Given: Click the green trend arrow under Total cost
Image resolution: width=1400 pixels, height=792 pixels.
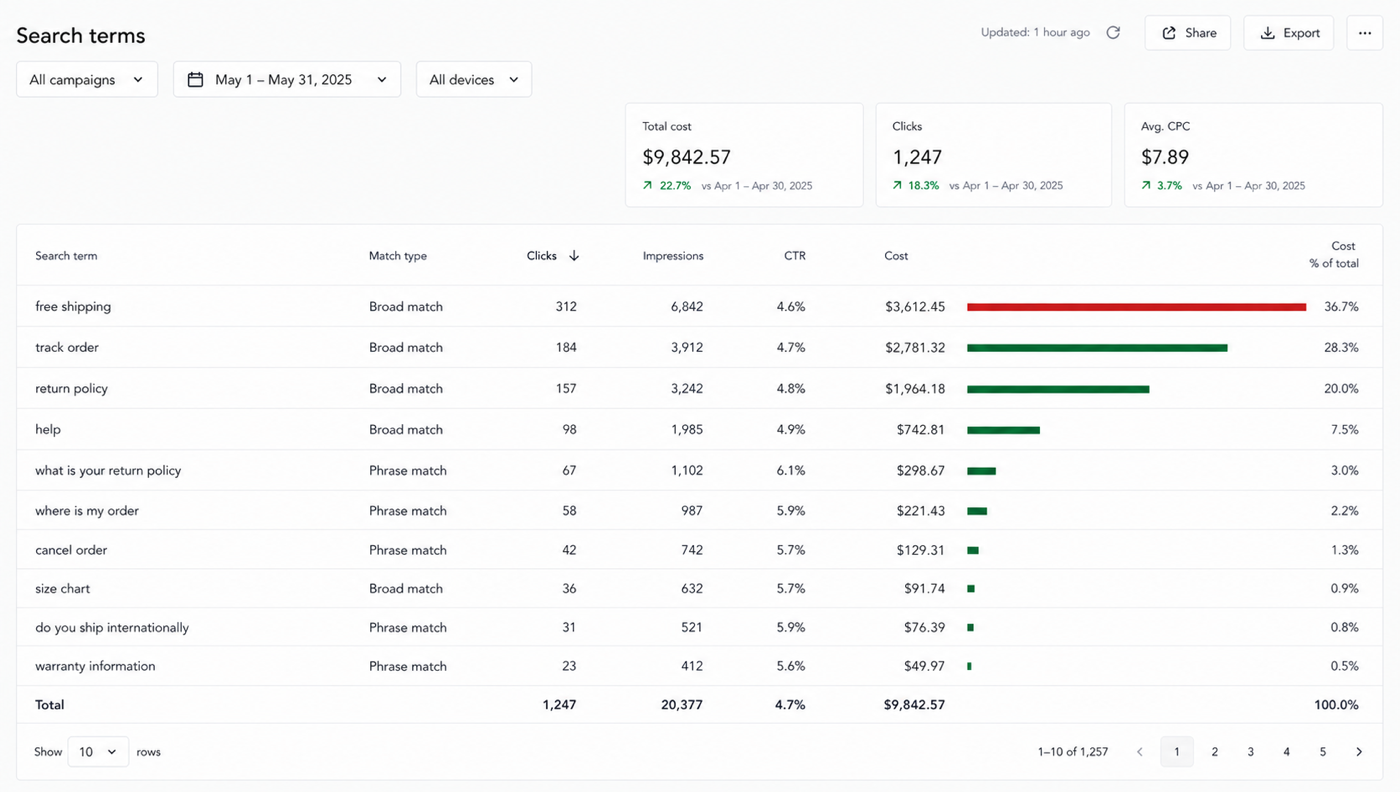Looking at the screenshot, I should coord(648,186).
